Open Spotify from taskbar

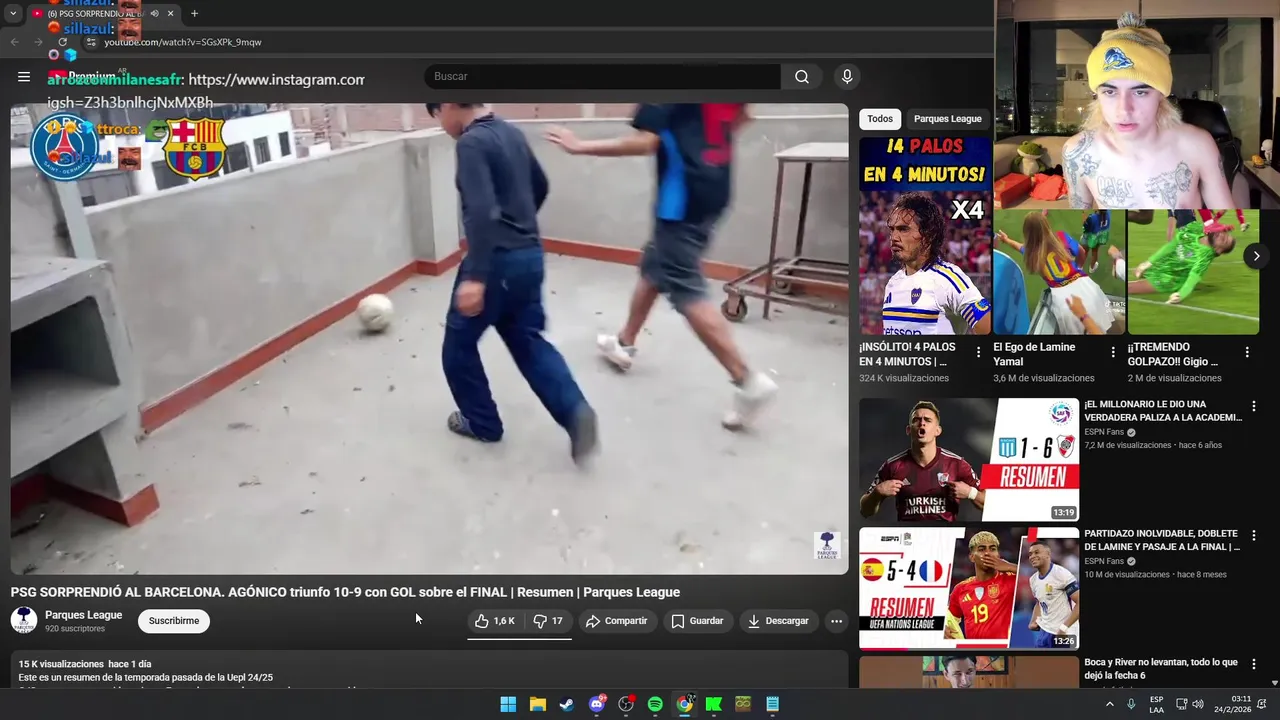tap(655, 704)
